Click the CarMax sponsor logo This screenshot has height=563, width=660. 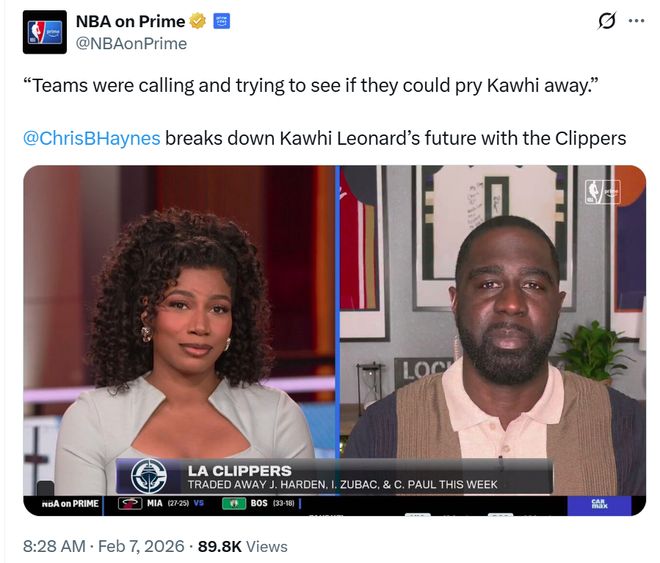(x=599, y=504)
